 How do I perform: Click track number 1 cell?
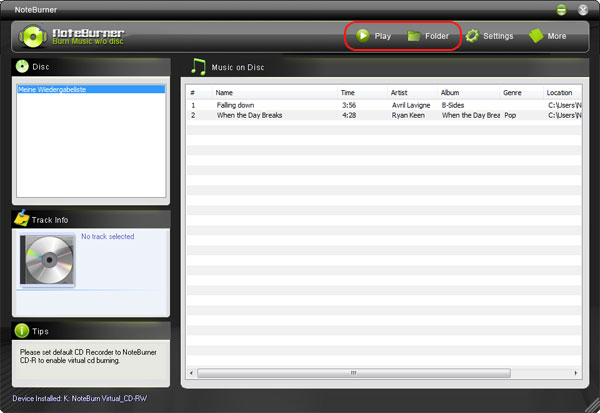coord(193,105)
